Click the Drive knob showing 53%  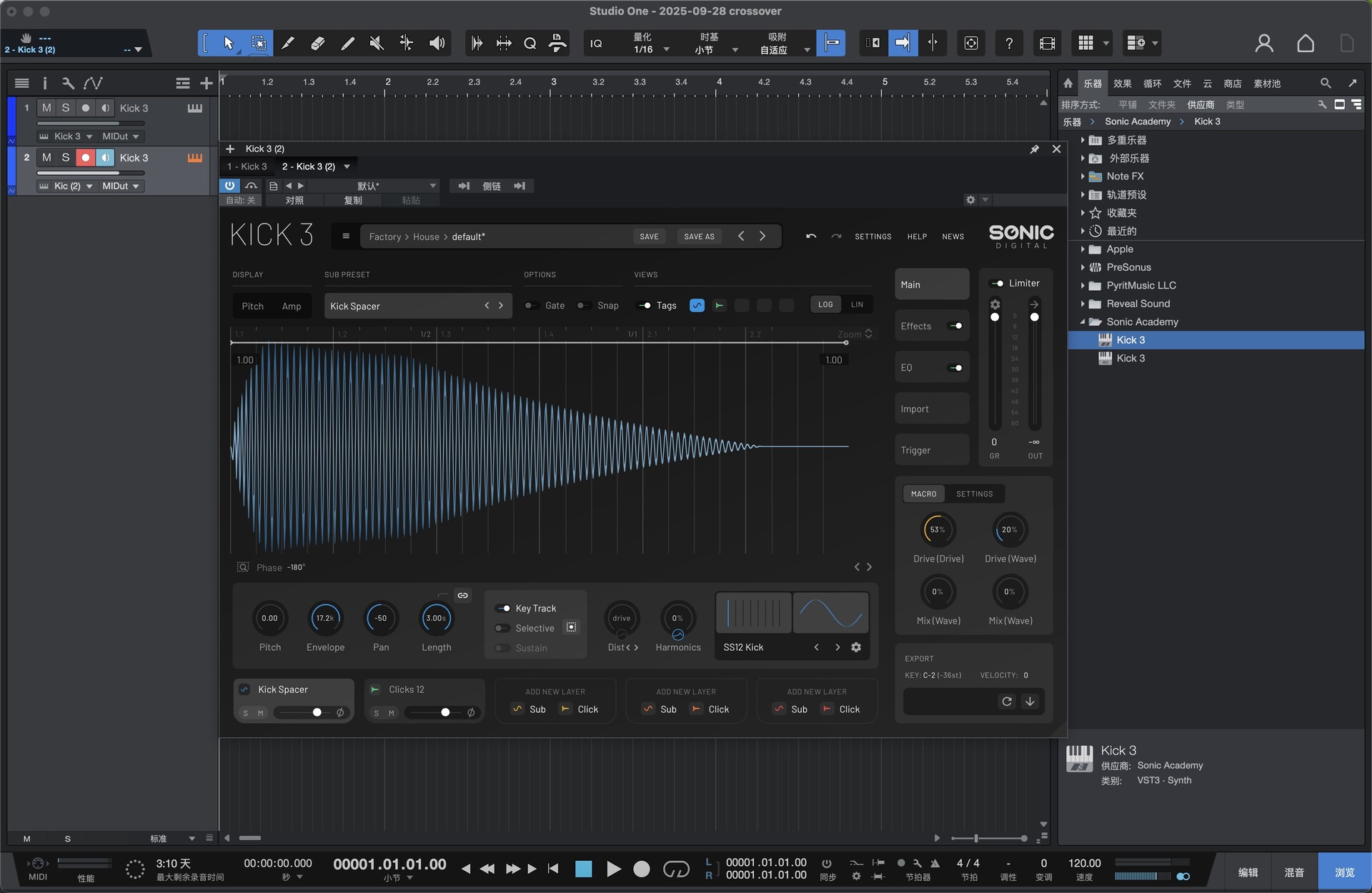pyautogui.click(x=938, y=530)
